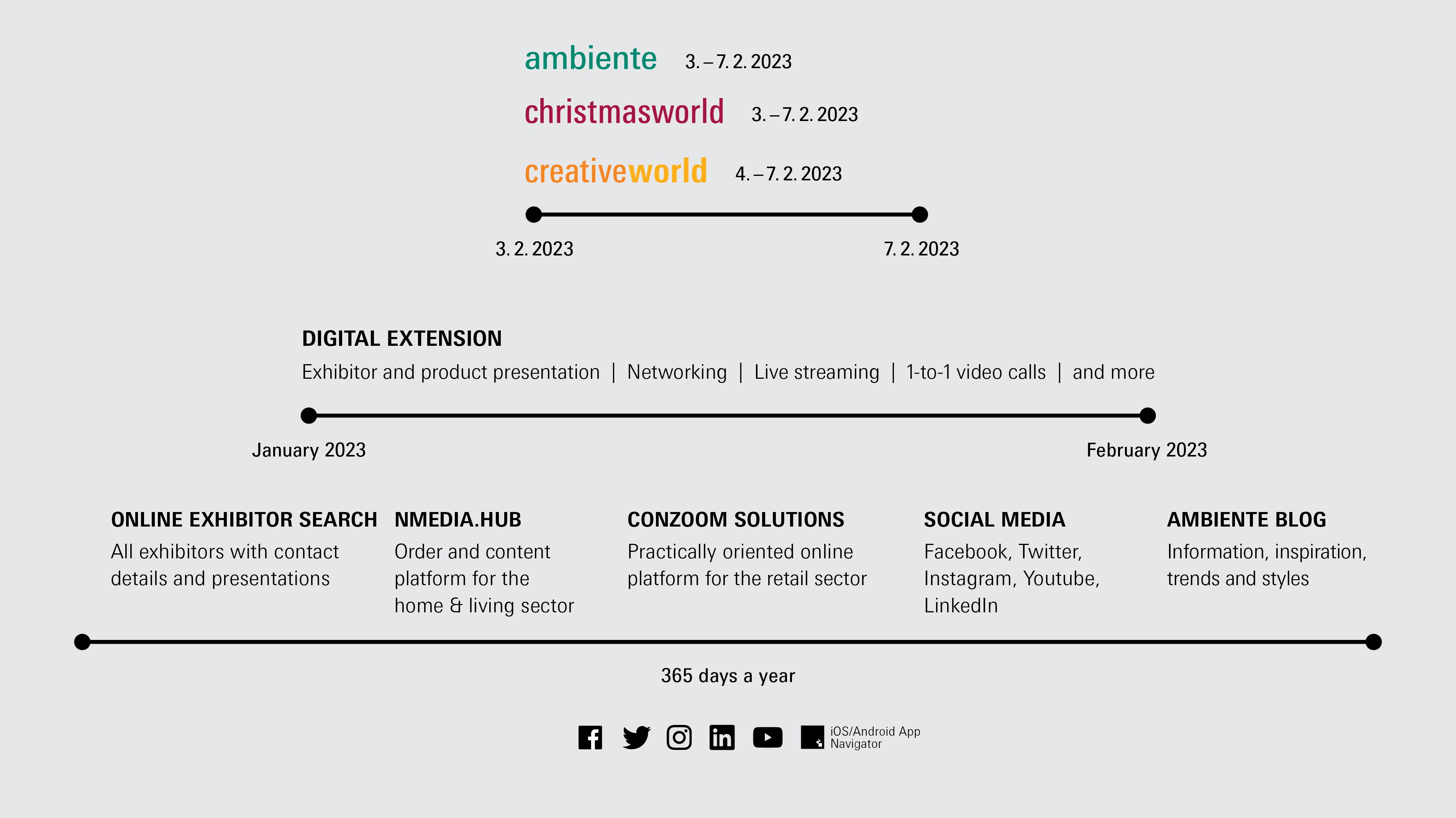Image resolution: width=1456 pixels, height=818 pixels.
Task: Open the Twitter bird icon
Action: pyautogui.click(x=636, y=737)
